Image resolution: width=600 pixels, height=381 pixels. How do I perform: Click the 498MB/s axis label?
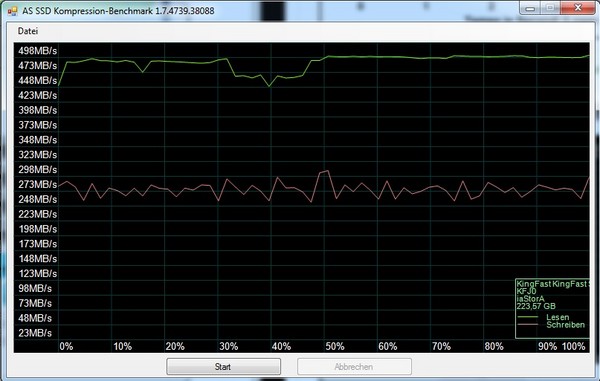(x=38, y=50)
